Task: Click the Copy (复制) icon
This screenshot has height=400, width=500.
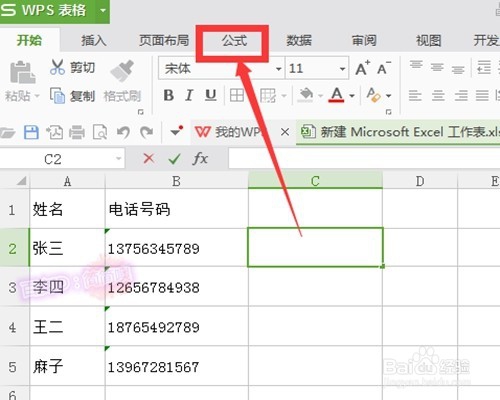Action: (57, 96)
